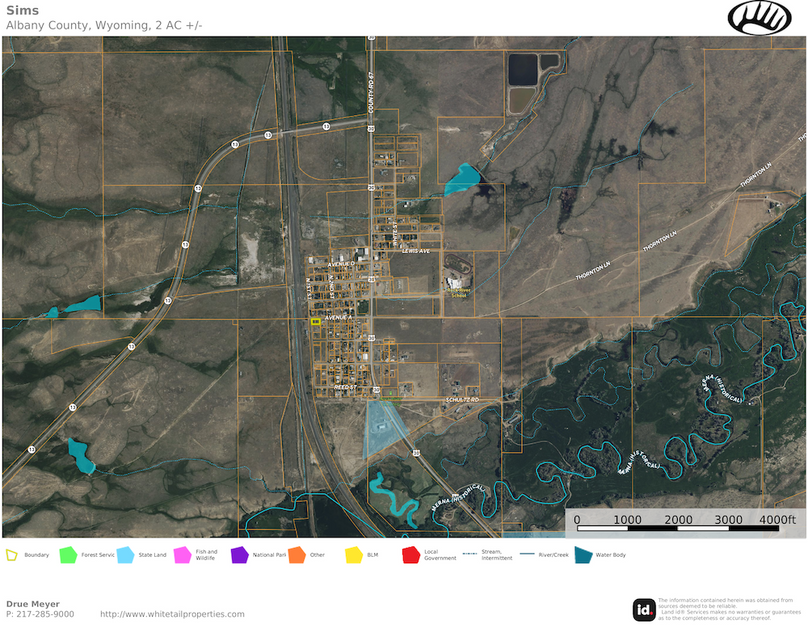Open the whitetailproperties.com website link
The width and height of the screenshot is (808, 625).
click(172, 614)
